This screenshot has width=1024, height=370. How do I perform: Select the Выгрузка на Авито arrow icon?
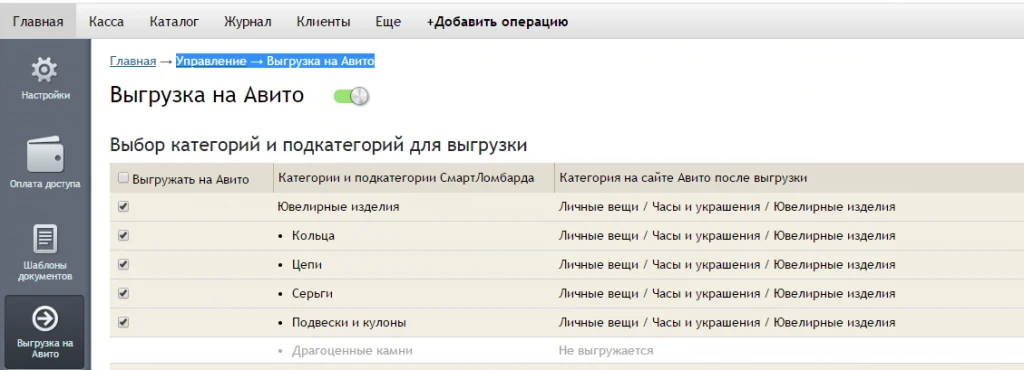pos(45,318)
